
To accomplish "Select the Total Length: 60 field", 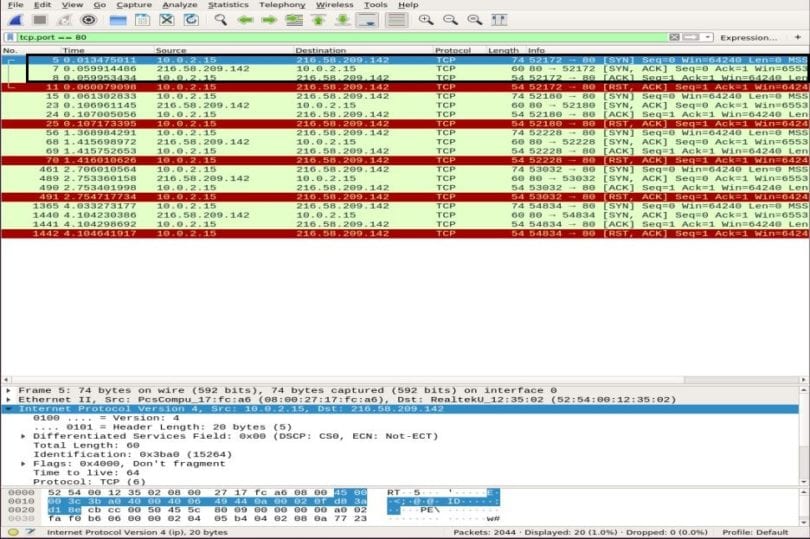I will (x=86, y=445).
